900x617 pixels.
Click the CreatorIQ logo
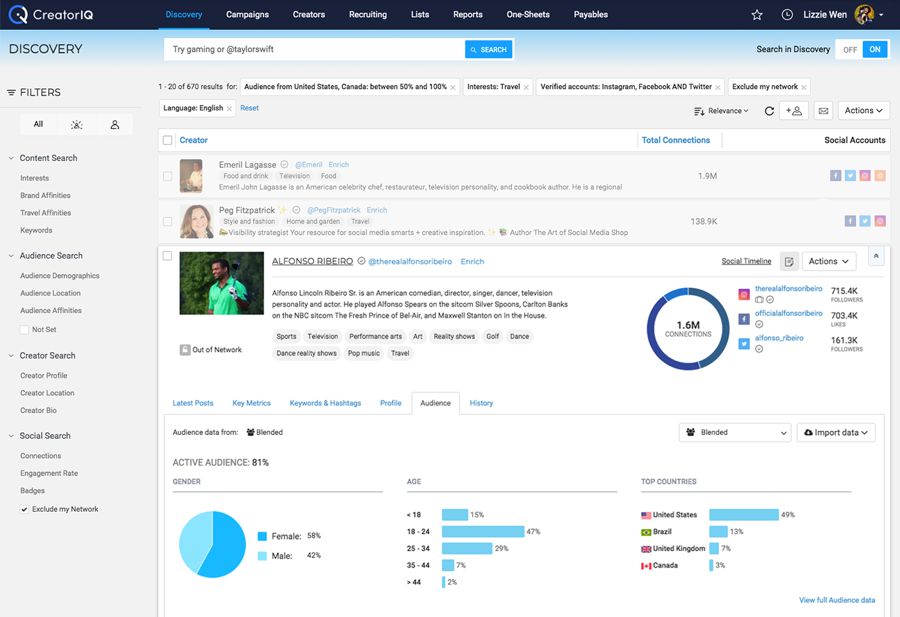(x=51, y=14)
